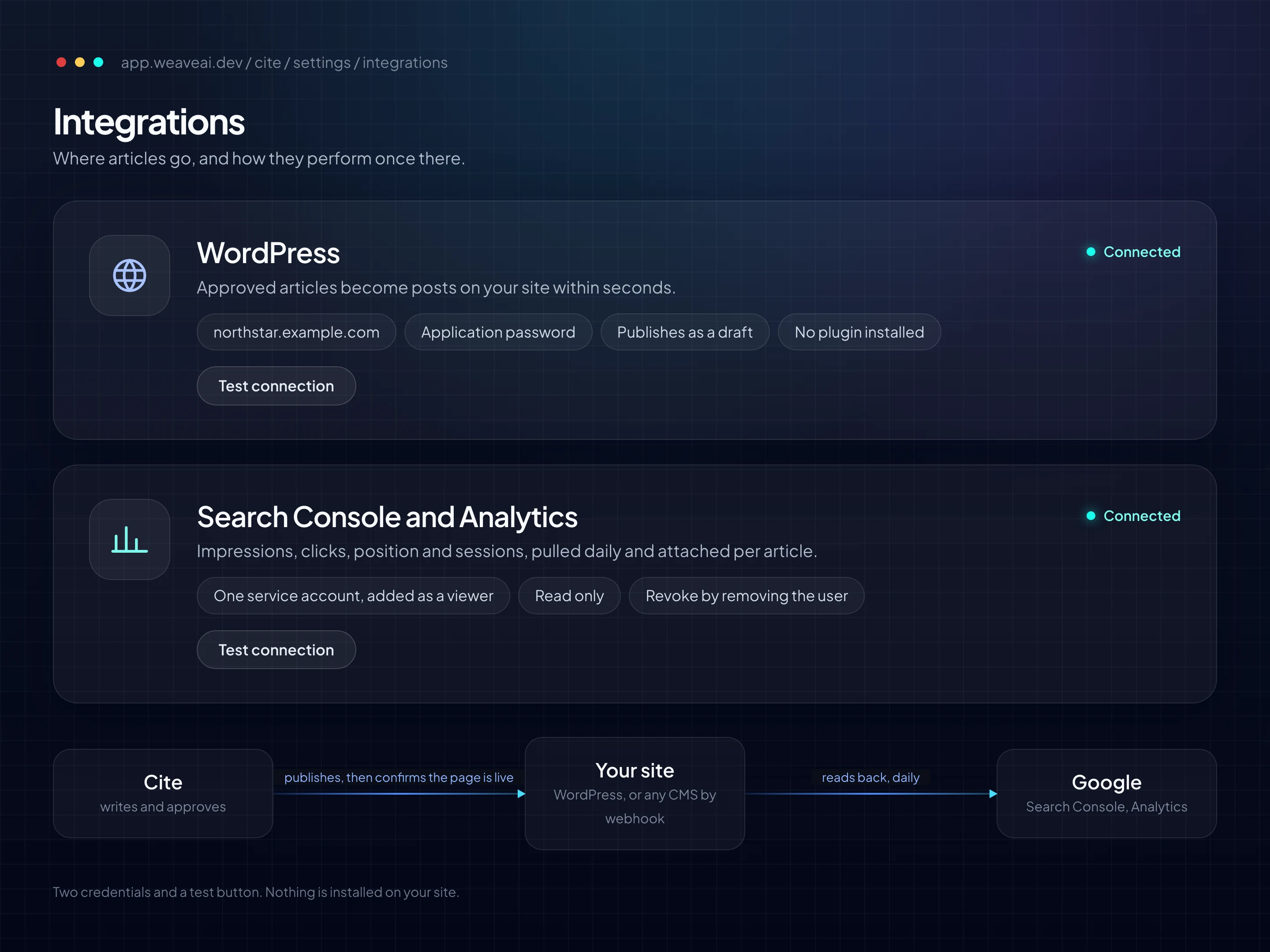Click 'Approved articles become posts' description
Image resolution: width=1270 pixels, height=952 pixels.
[x=436, y=287]
